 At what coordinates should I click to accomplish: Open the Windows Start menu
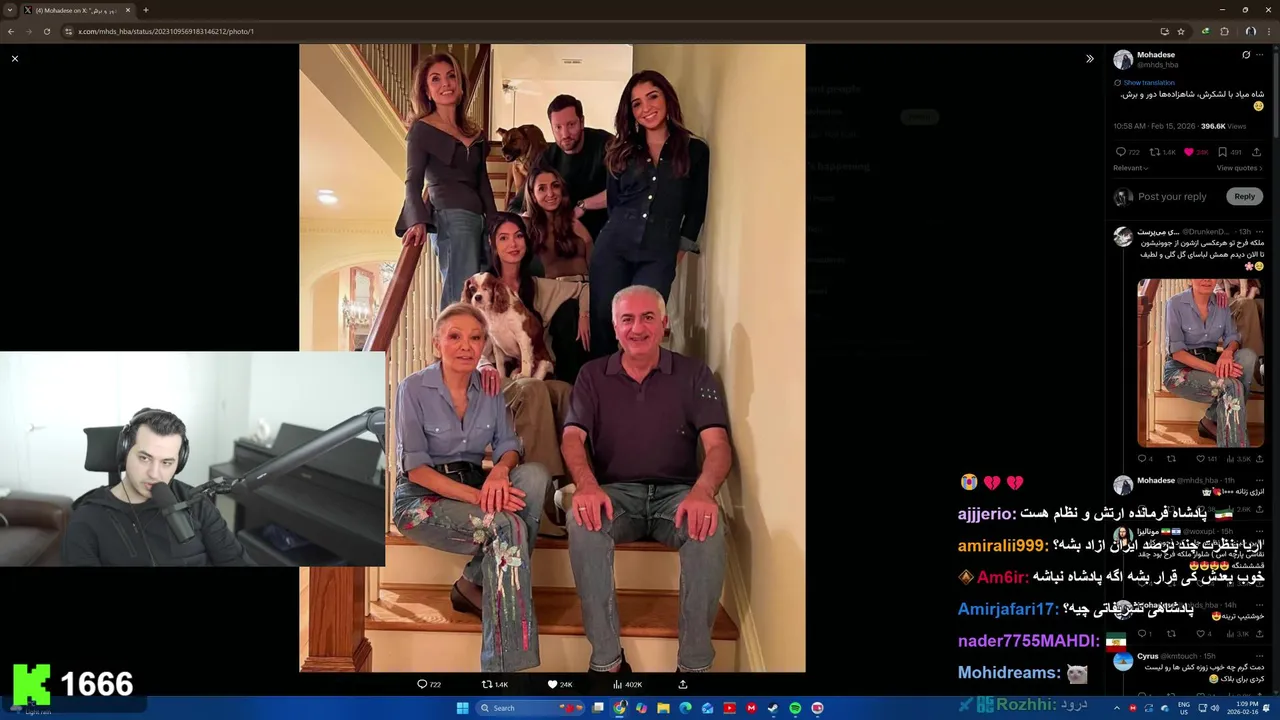coord(462,708)
